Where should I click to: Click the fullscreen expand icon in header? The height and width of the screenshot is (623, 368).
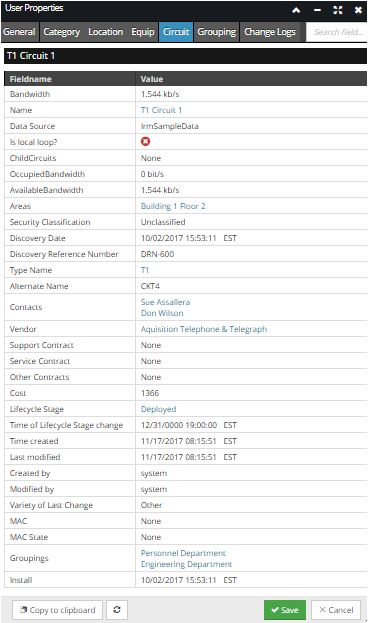point(337,10)
